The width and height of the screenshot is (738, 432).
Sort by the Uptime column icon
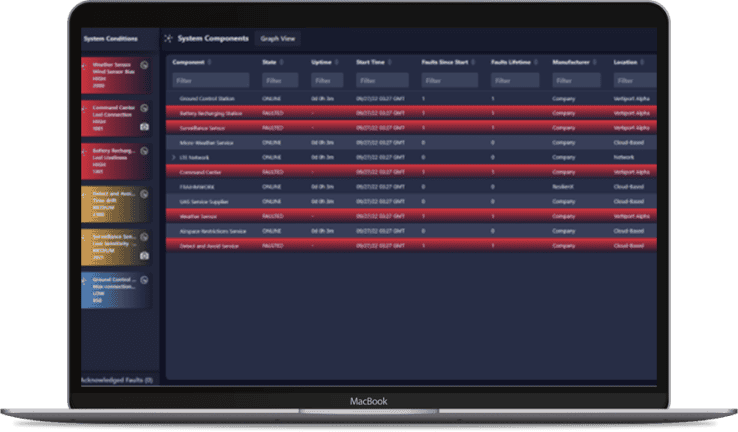(x=337, y=62)
